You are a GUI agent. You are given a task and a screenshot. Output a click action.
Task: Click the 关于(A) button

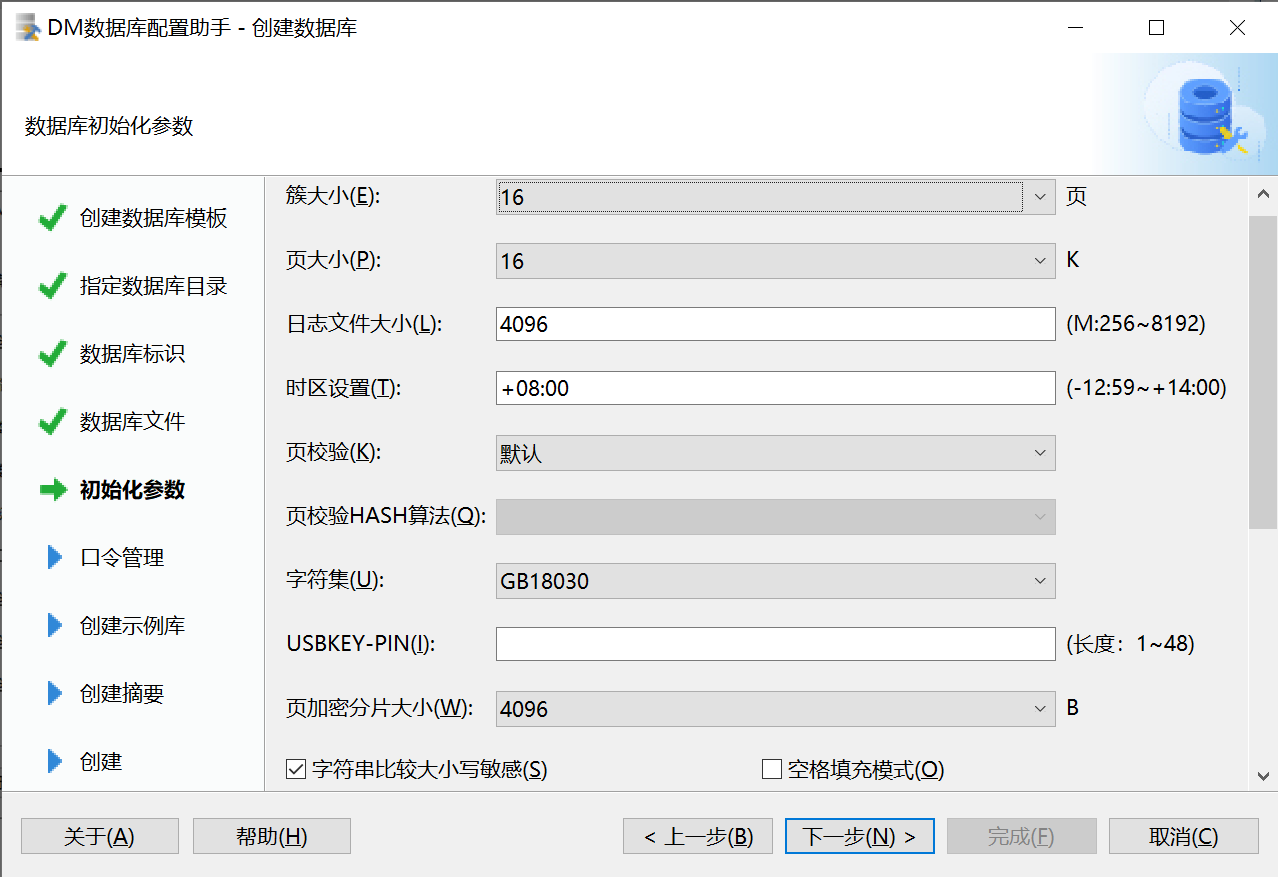click(x=99, y=836)
